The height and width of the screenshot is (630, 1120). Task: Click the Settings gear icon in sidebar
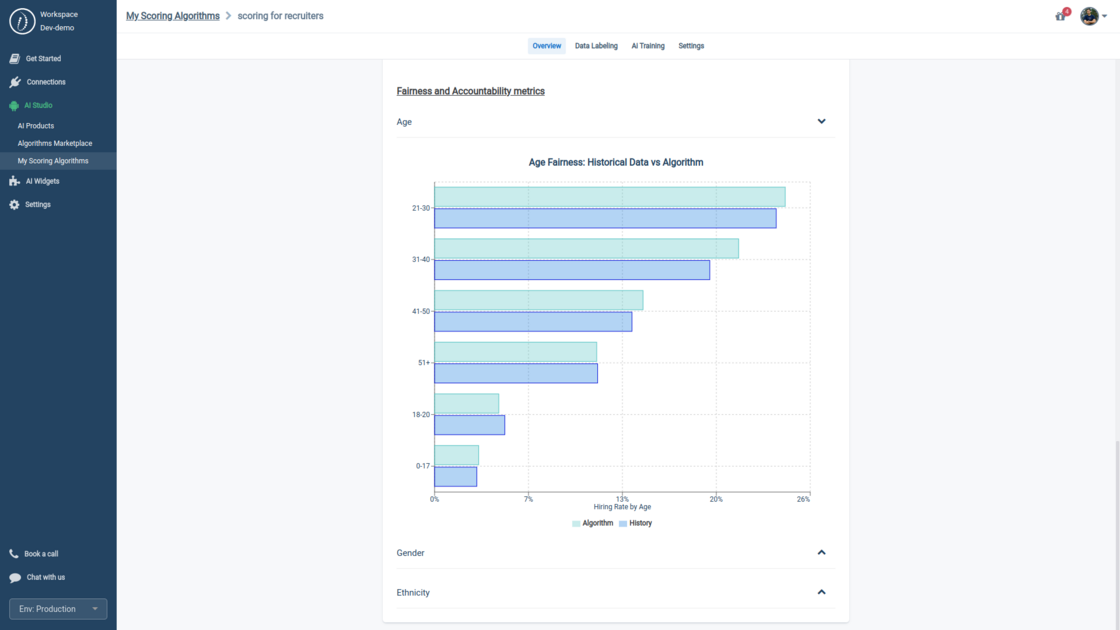(14, 204)
